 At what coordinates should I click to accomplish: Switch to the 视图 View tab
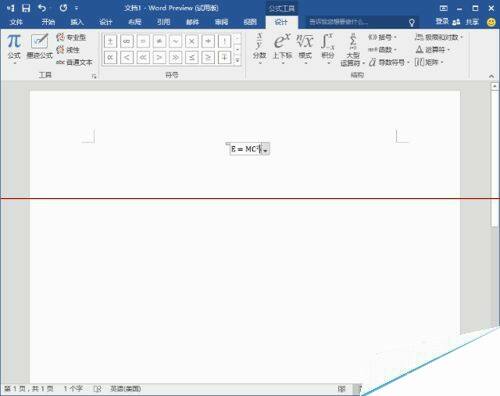click(x=250, y=22)
